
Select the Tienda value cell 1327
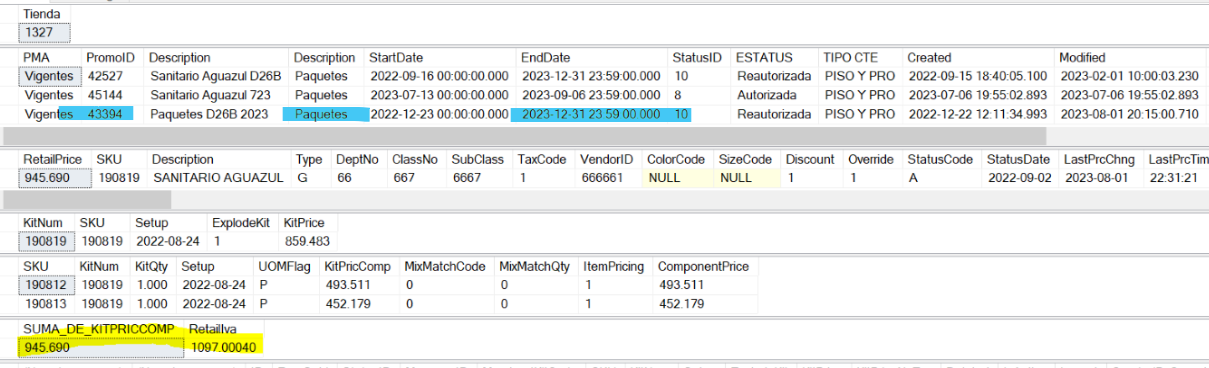[x=44, y=32]
